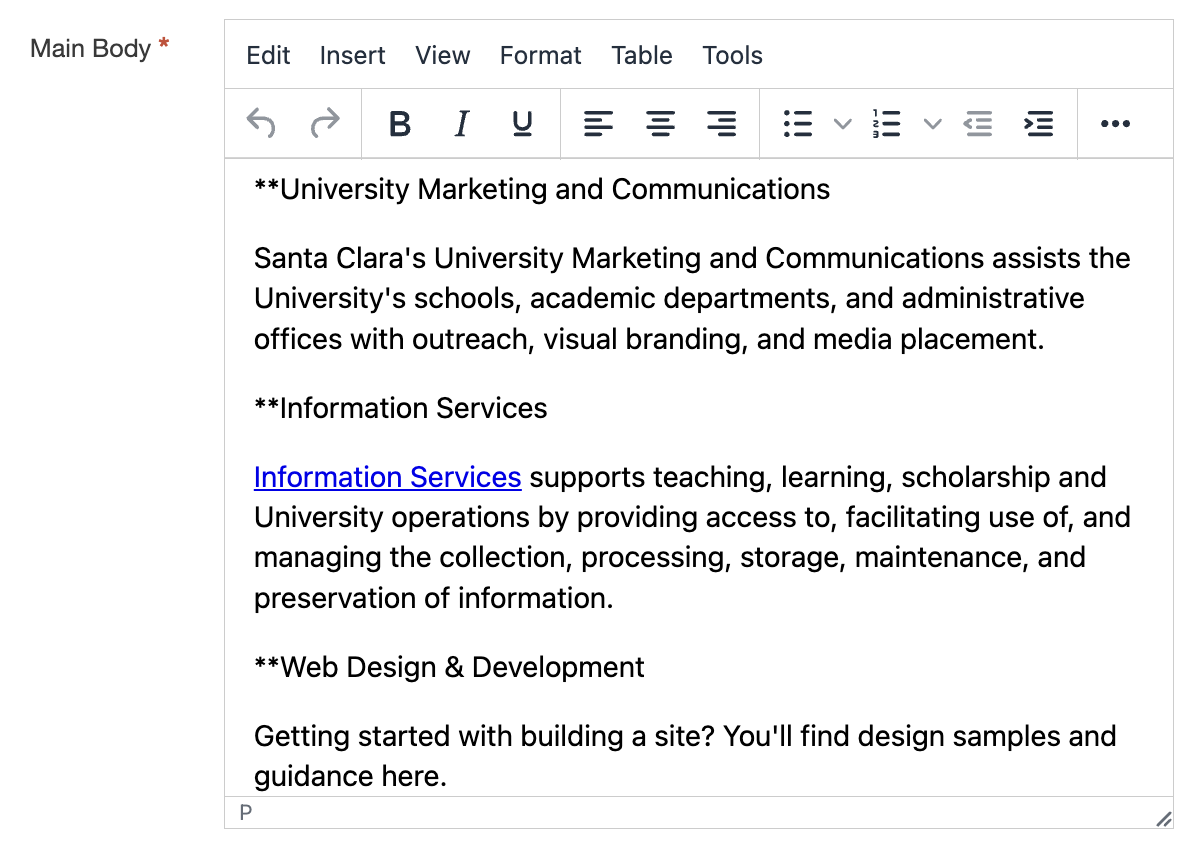Toggle Bold formatting
This screenshot has width=1190, height=844.
[x=400, y=123]
